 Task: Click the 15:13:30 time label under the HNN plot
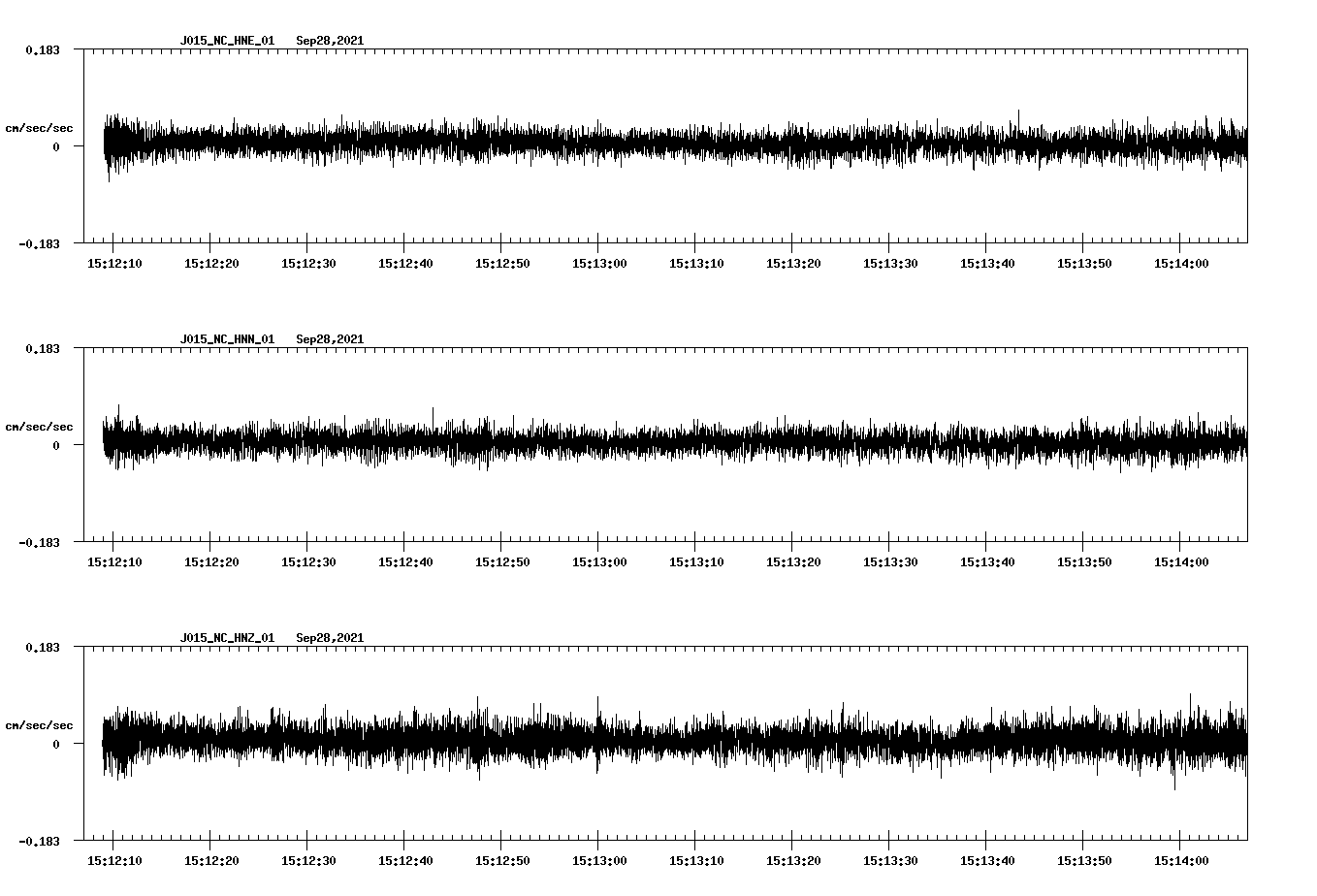click(x=890, y=561)
